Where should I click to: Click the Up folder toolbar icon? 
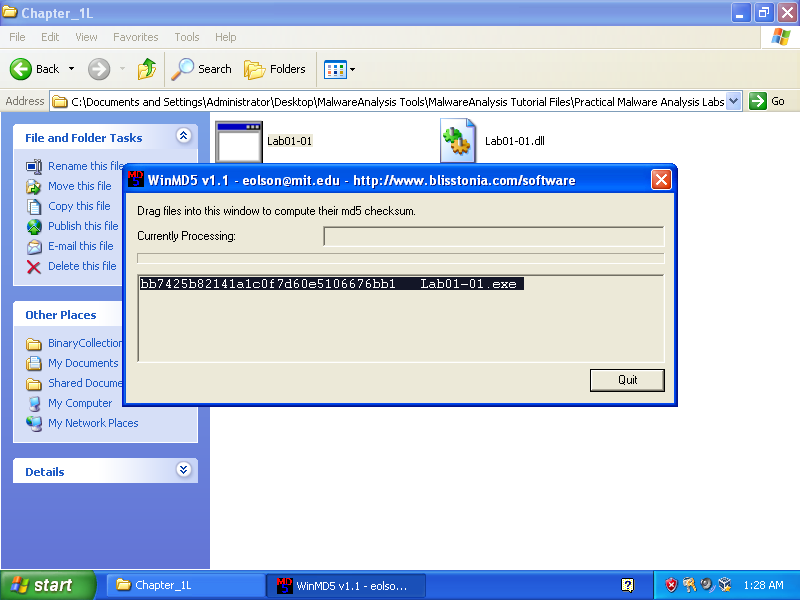[147, 69]
